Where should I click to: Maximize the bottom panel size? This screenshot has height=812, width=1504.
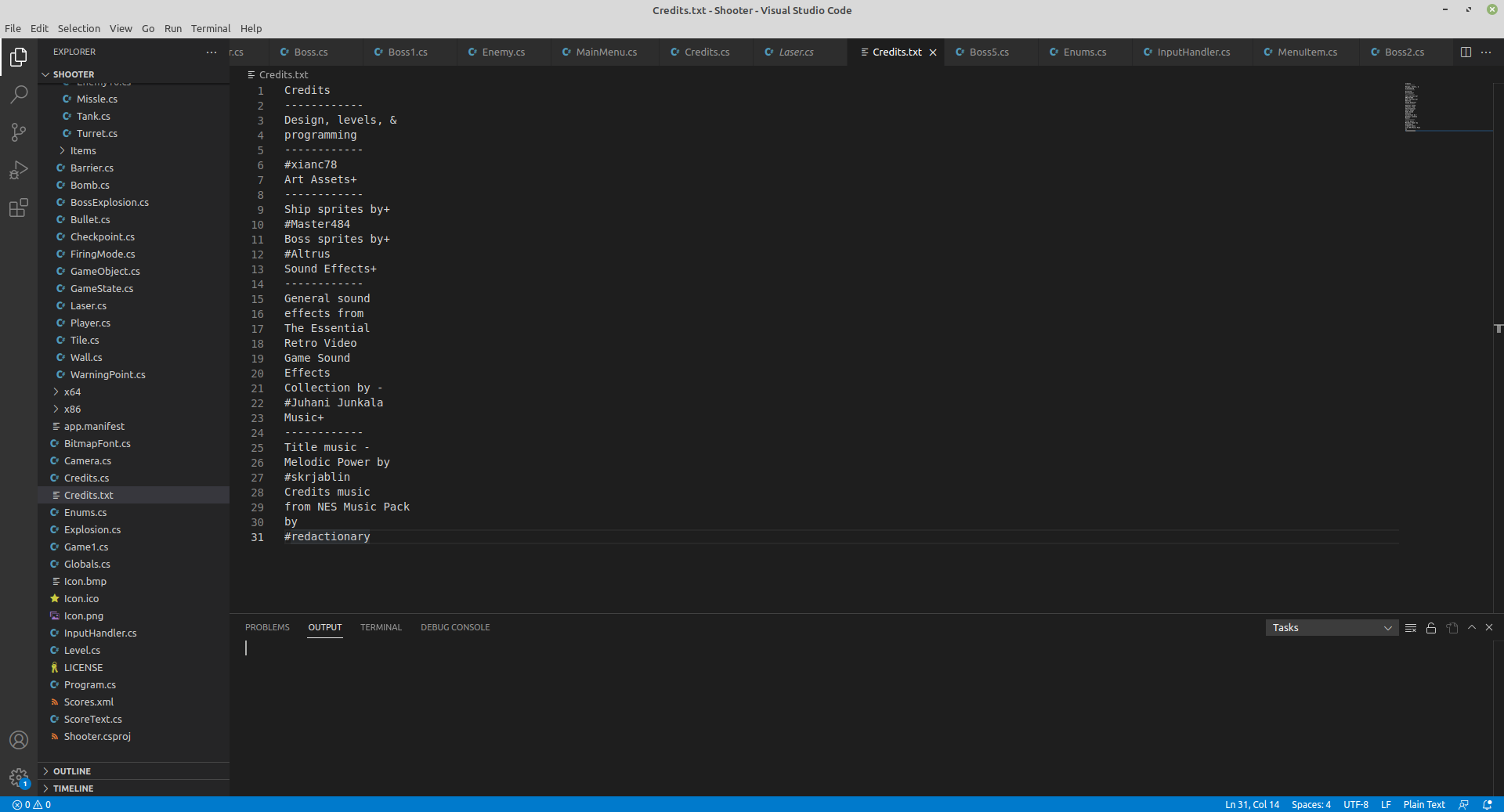1472,627
